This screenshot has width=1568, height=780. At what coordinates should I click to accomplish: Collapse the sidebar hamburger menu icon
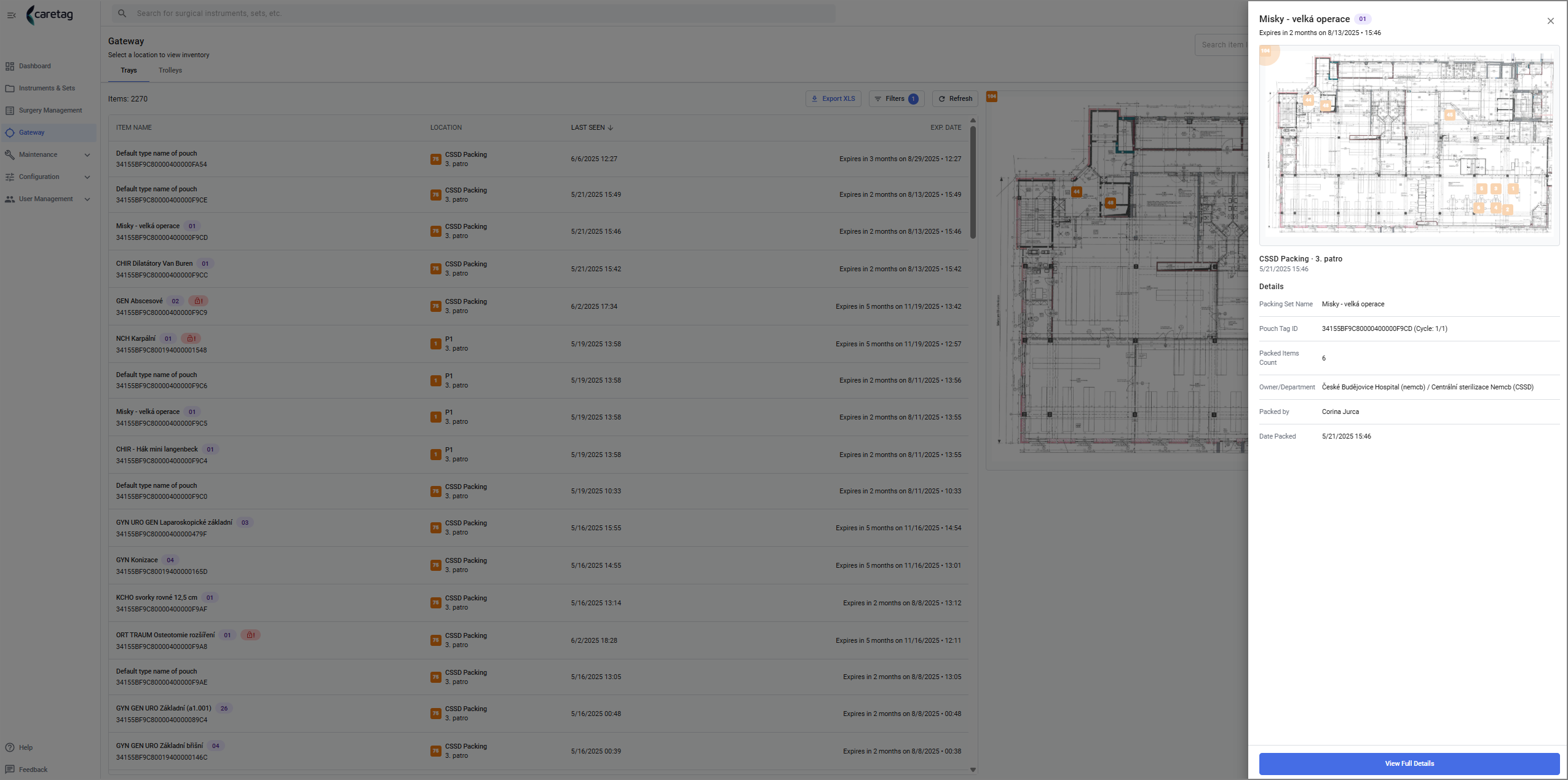click(x=11, y=15)
